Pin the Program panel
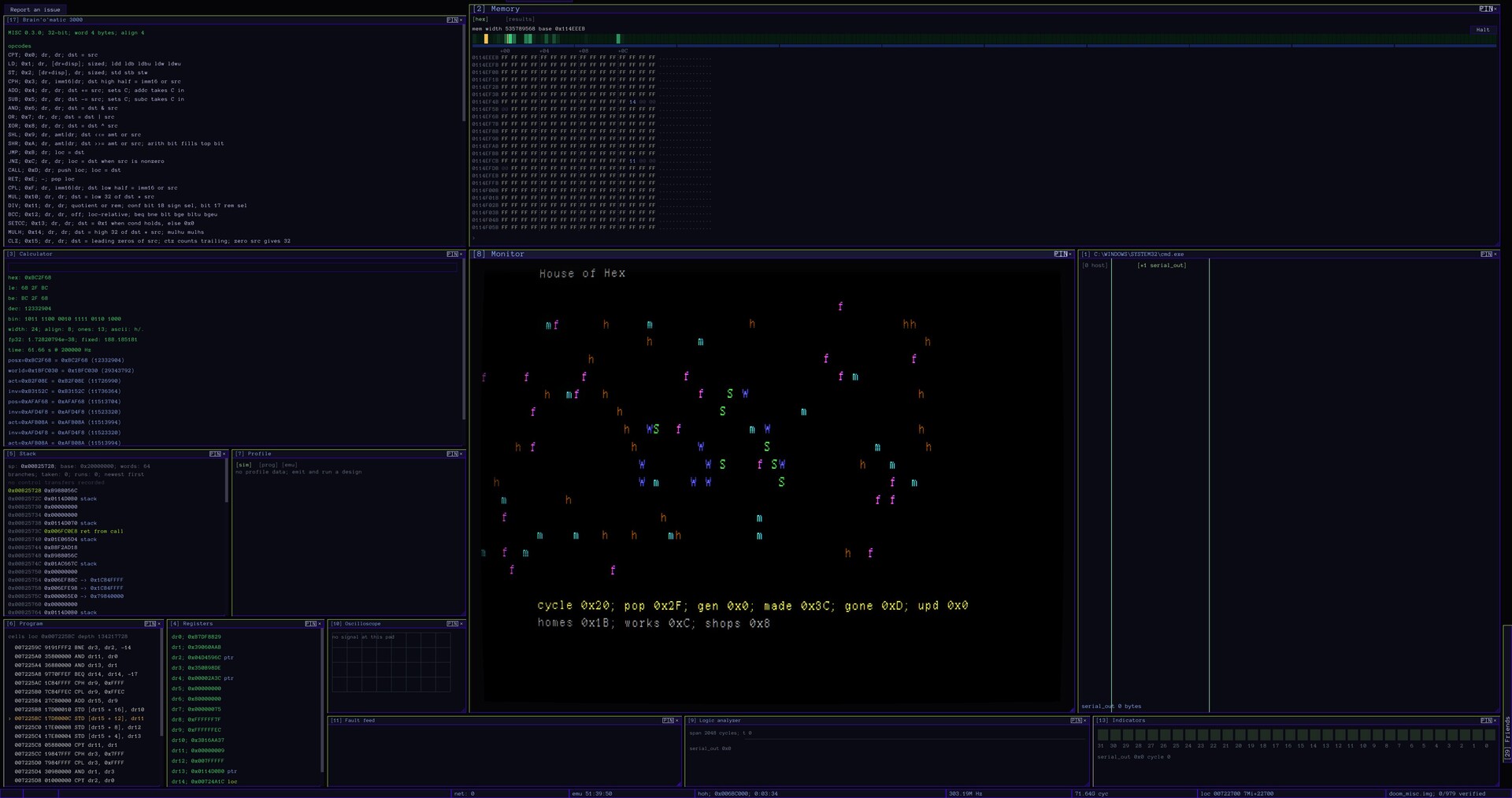Viewport: 1512px width, 798px height. [x=150, y=624]
